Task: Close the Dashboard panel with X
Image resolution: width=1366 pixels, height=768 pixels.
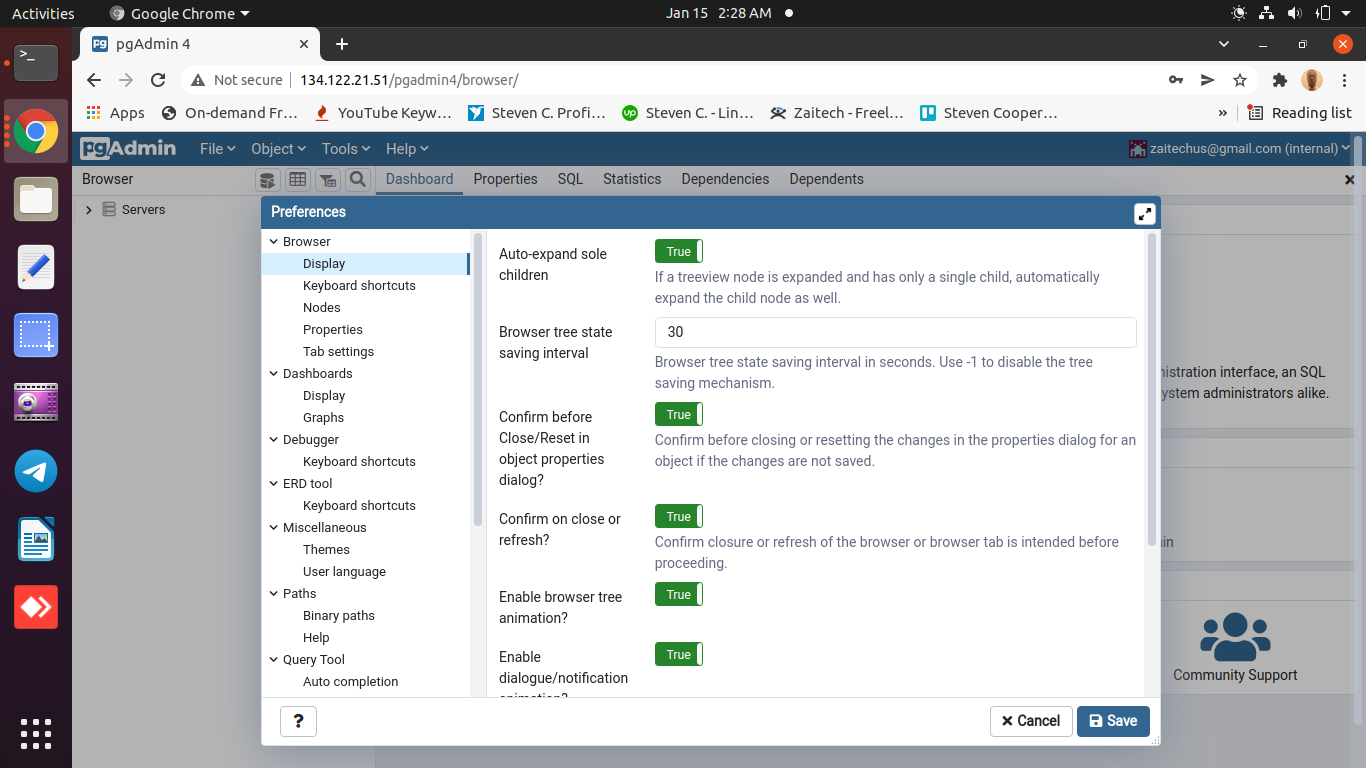Action: [1350, 180]
